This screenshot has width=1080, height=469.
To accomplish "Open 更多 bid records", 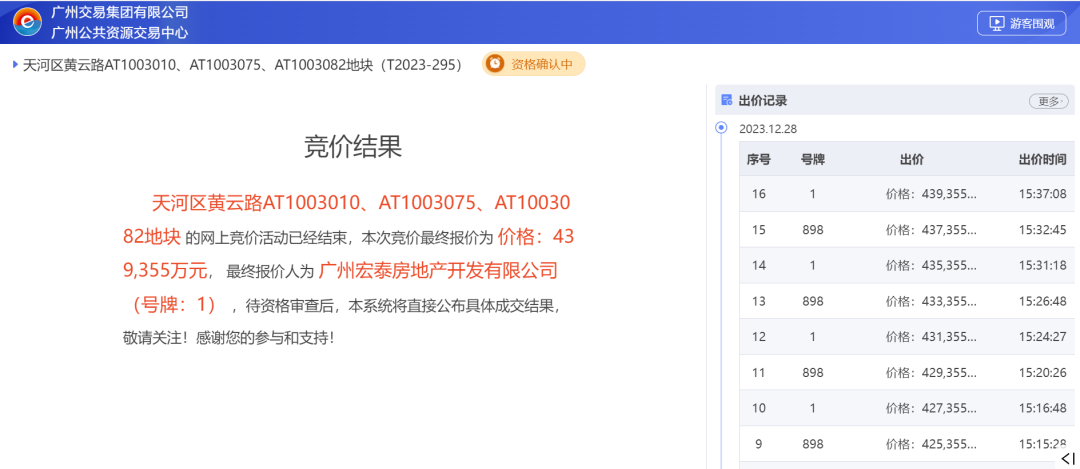I will 1048,101.
